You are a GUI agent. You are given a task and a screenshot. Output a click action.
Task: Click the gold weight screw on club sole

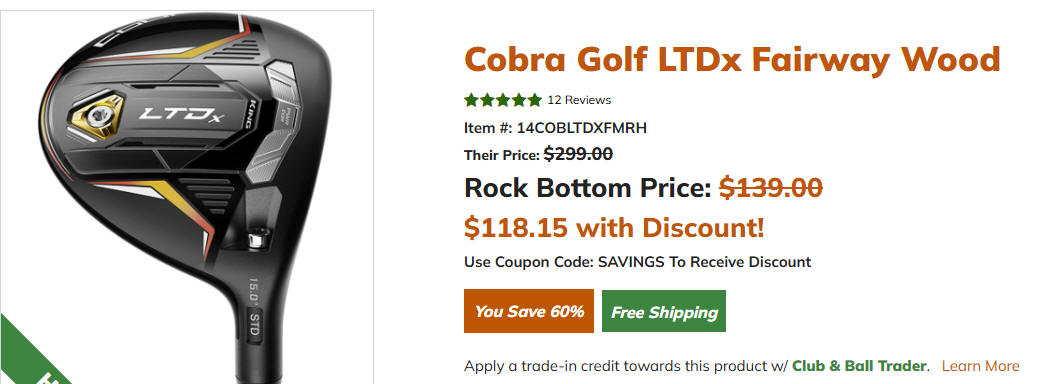point(99,116)
